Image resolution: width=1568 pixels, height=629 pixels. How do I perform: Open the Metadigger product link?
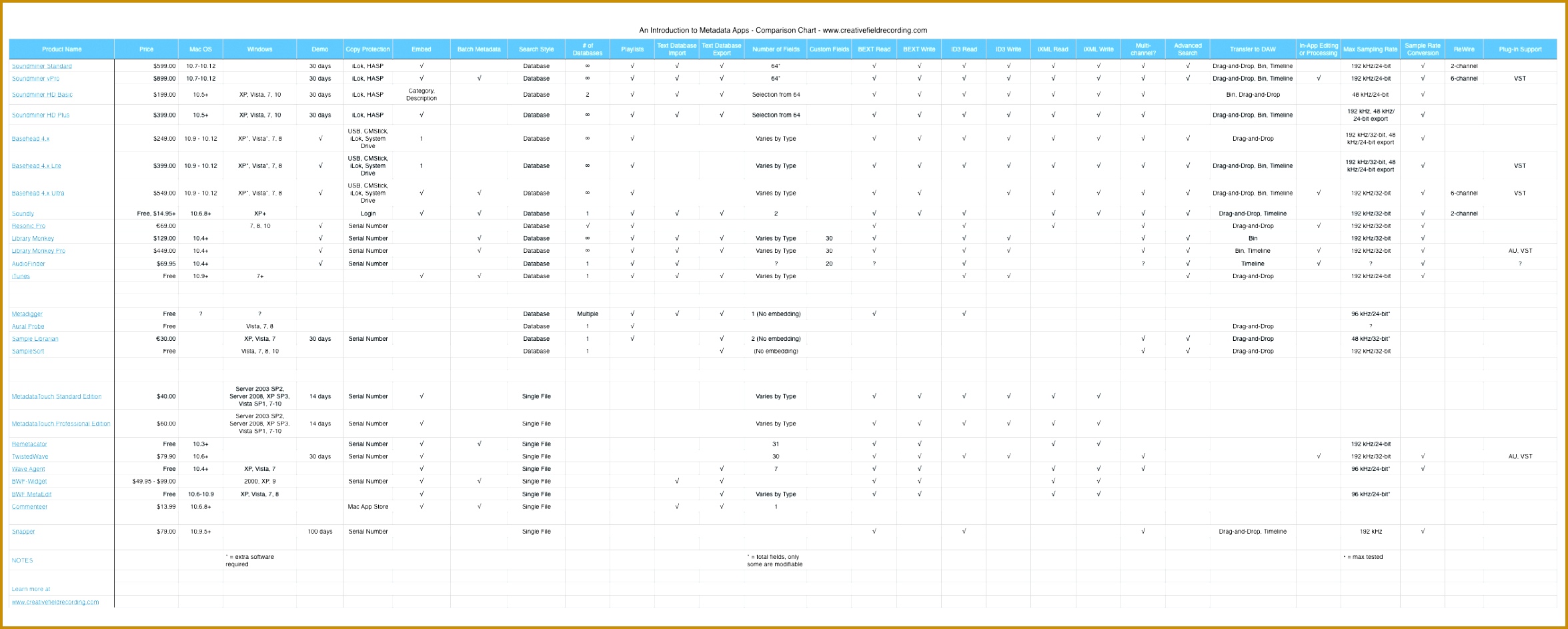pyautogui.click(x=27, y=313)
